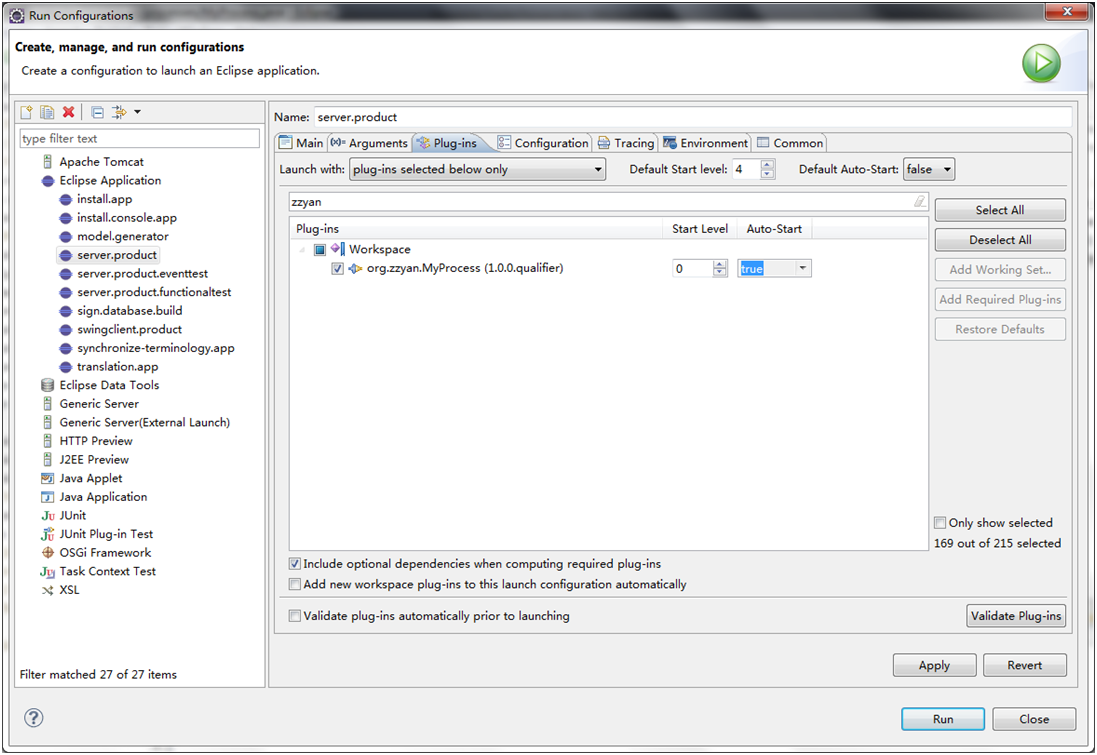Open the Plug-ins tab
This screenshot has width=1097, height=755.
pyautogui.click(x=448, y=143)
